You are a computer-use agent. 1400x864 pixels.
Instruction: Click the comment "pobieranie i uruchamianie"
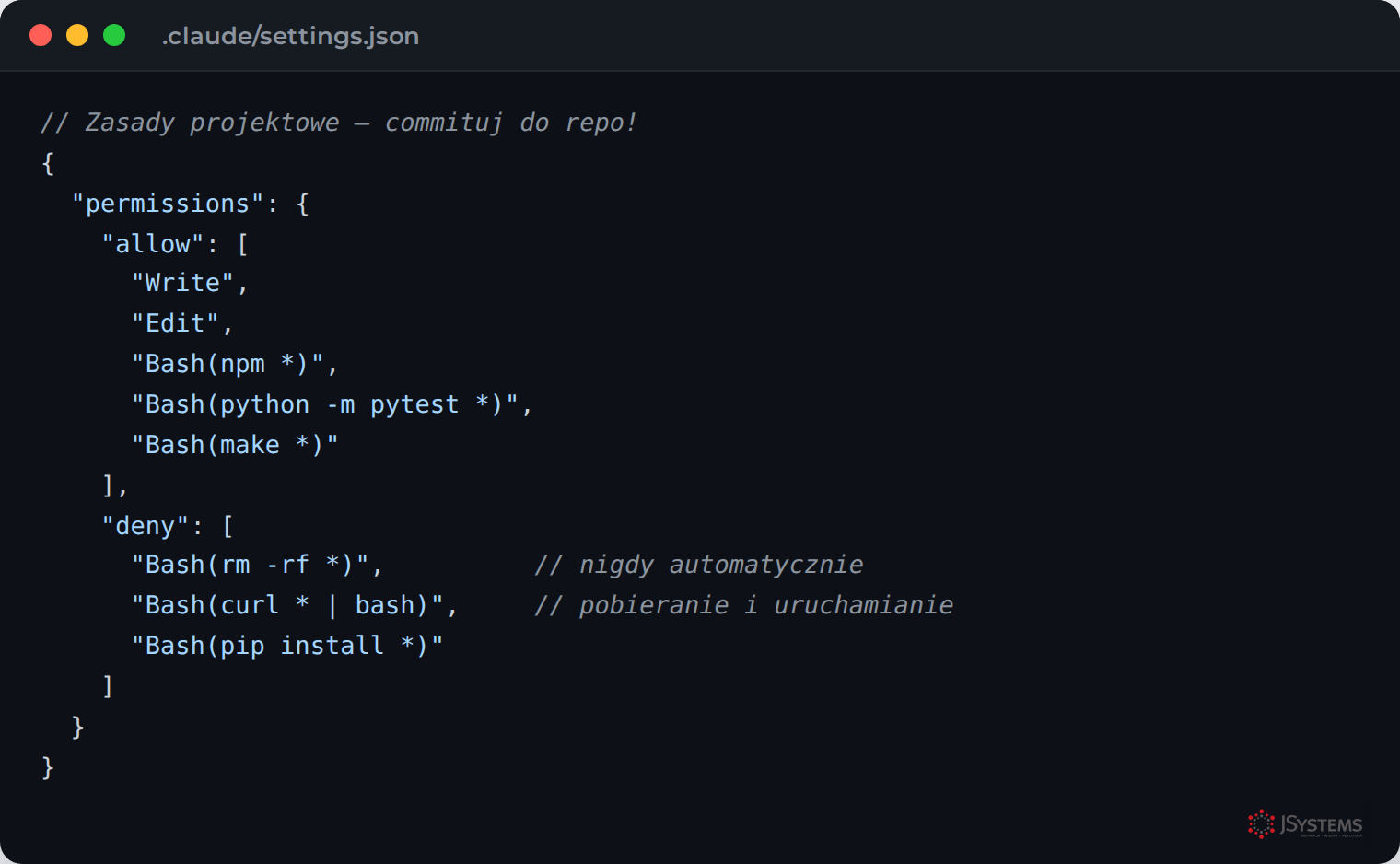click(744, 605)
